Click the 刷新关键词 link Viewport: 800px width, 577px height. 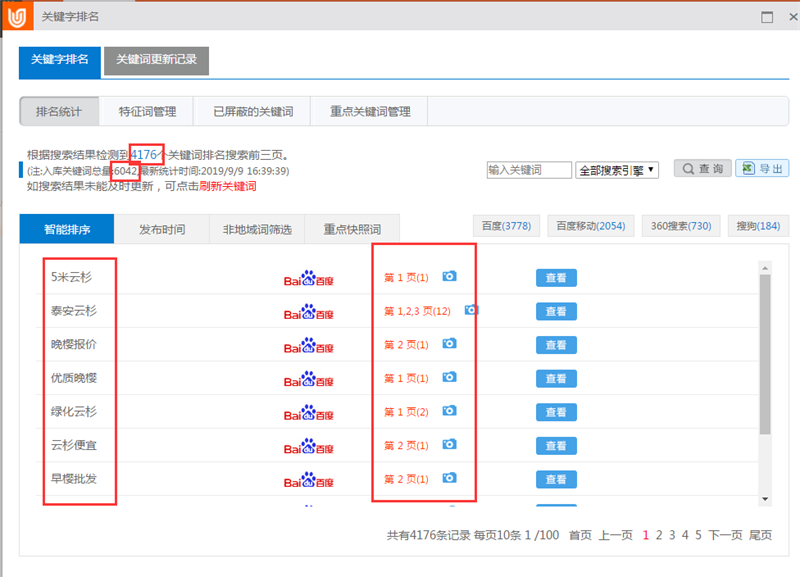228,186
